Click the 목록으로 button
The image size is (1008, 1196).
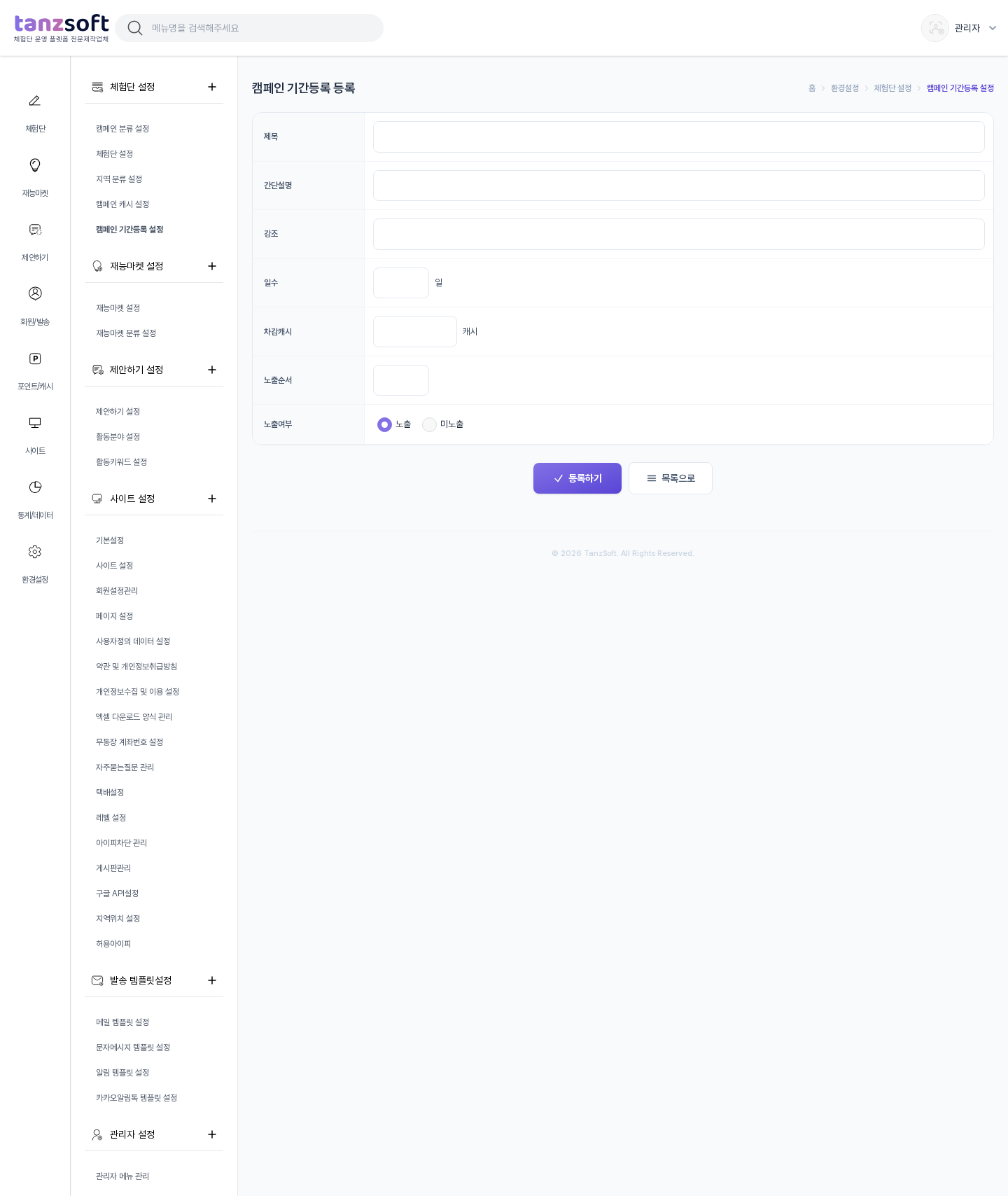[x=671, y=478]
